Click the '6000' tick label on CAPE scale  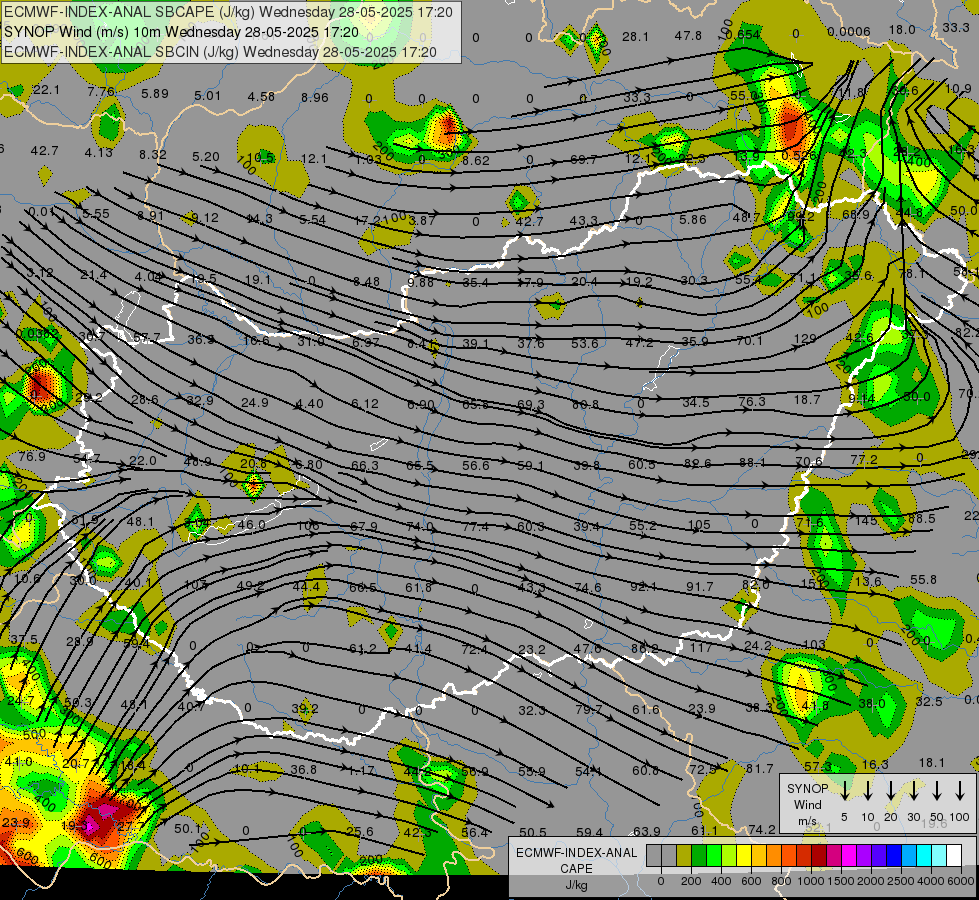960,881
